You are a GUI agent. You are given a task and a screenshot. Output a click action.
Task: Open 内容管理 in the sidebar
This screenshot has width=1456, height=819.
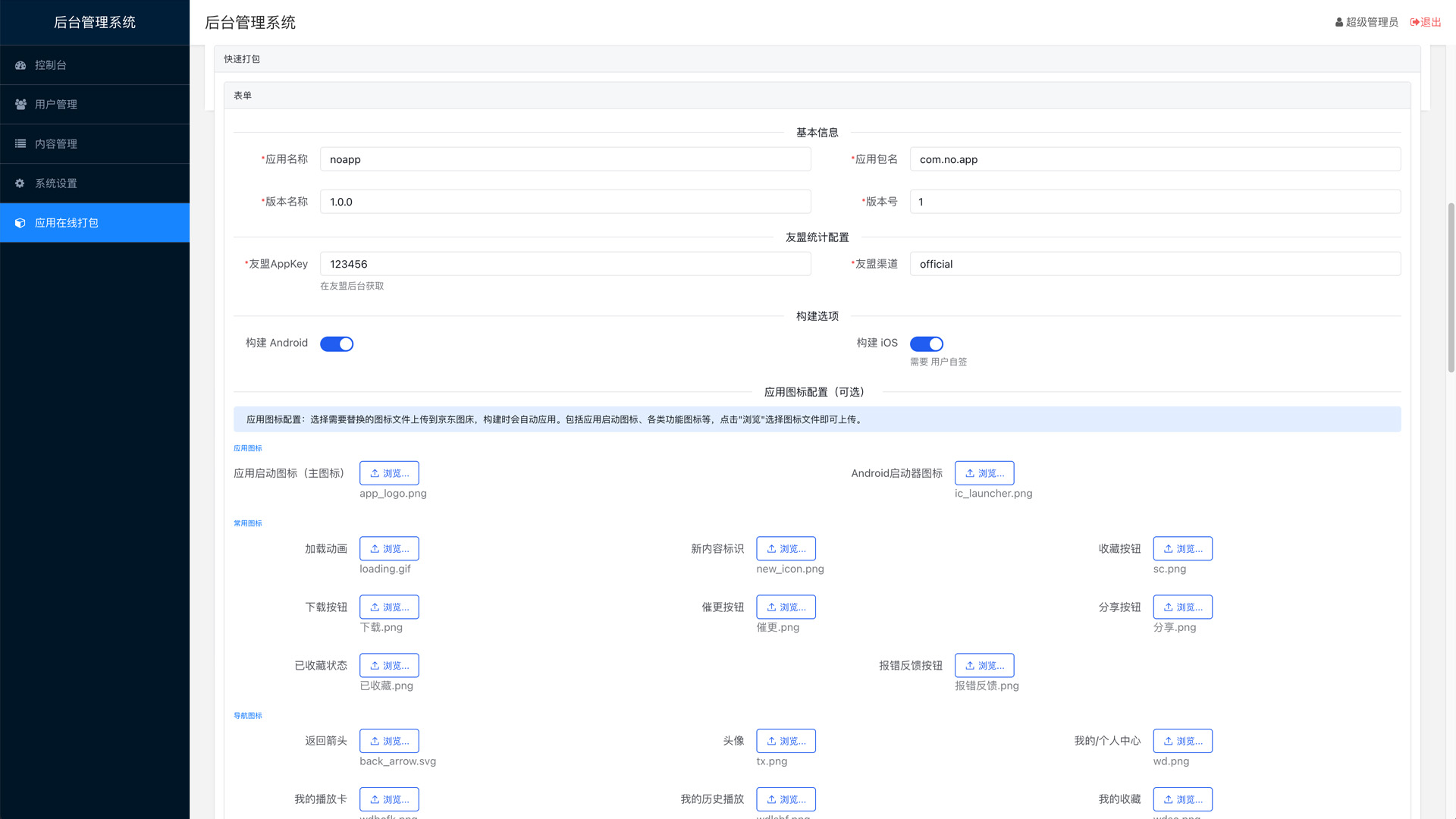[54, 143]
